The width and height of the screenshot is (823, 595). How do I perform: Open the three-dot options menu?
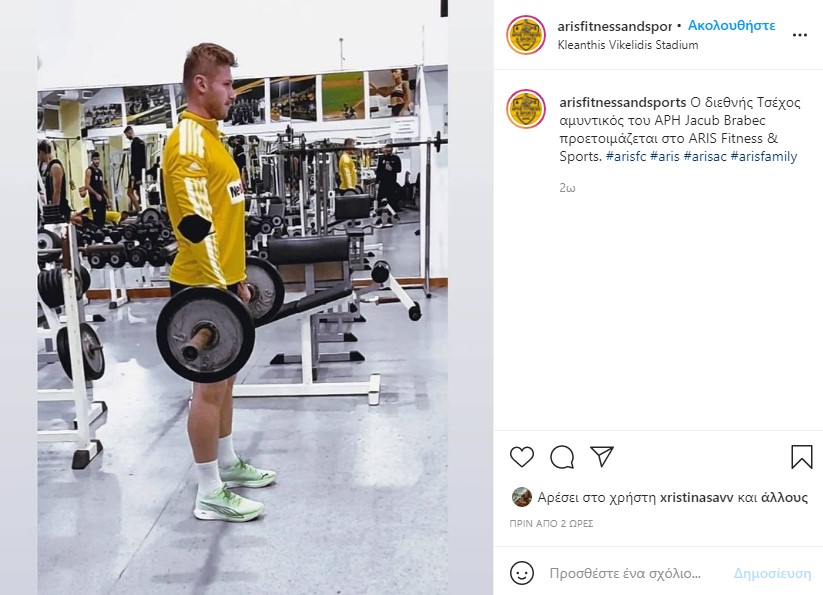799,35
